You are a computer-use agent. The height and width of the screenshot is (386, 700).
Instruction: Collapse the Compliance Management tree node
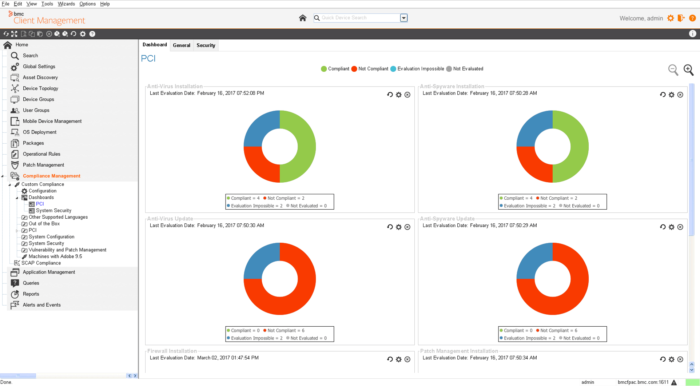(x=3, y=176)
